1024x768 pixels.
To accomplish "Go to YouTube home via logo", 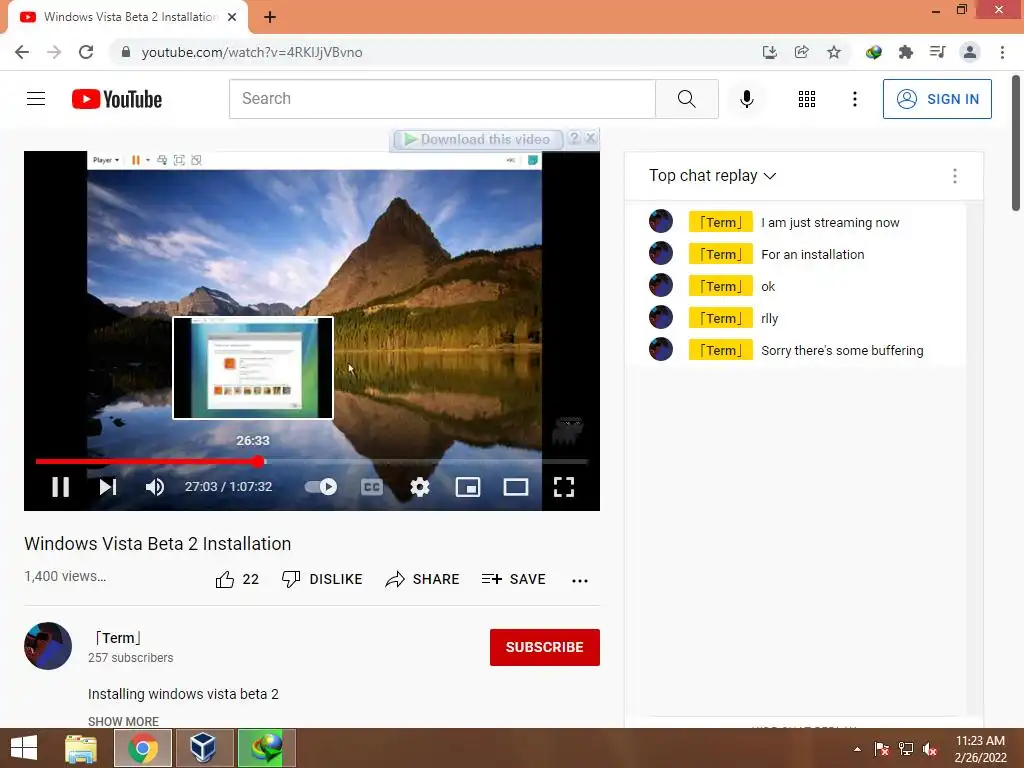I will (x=117, y=99).
